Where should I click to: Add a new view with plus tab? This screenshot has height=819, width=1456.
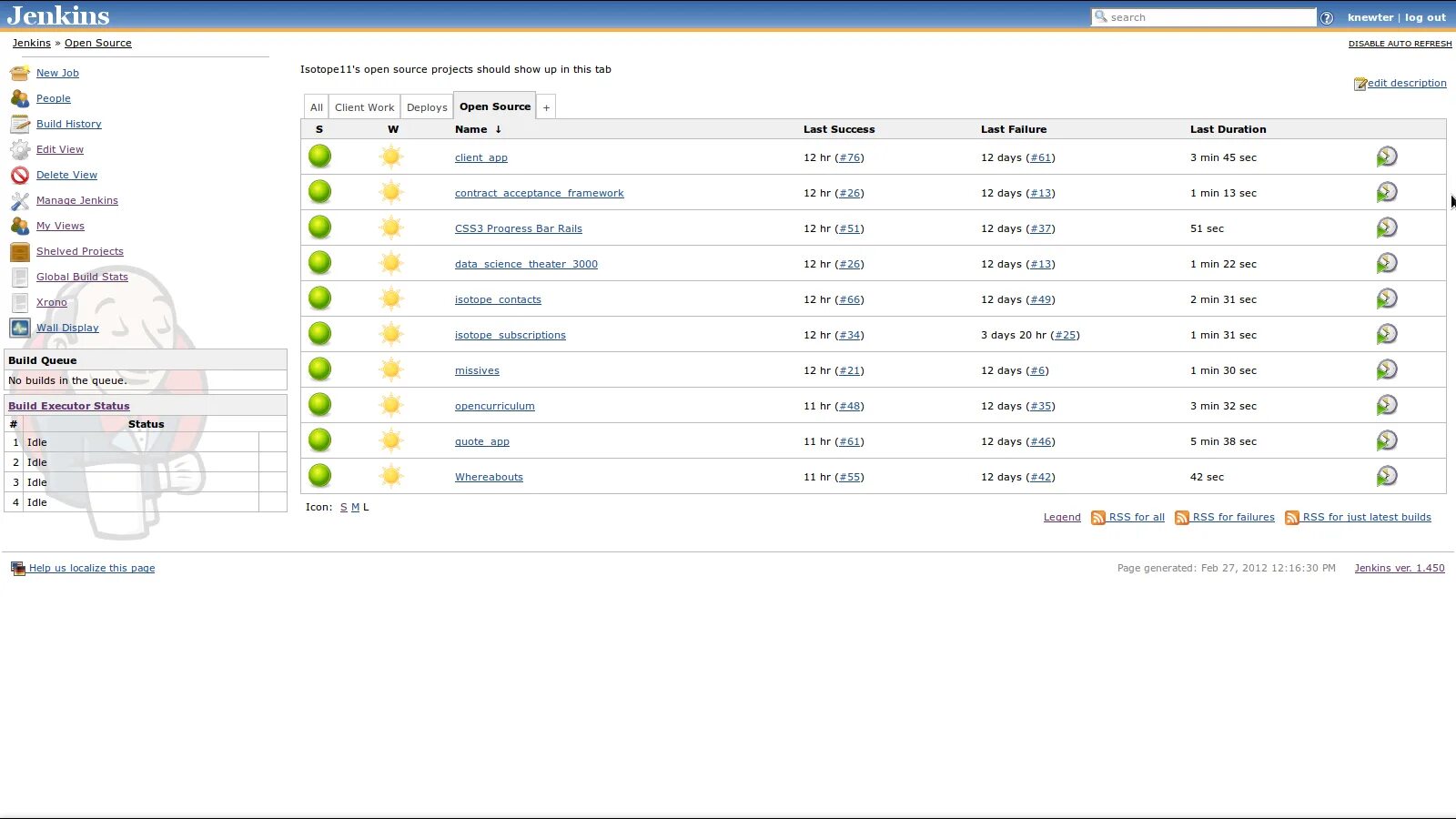[x=546, y=107]
